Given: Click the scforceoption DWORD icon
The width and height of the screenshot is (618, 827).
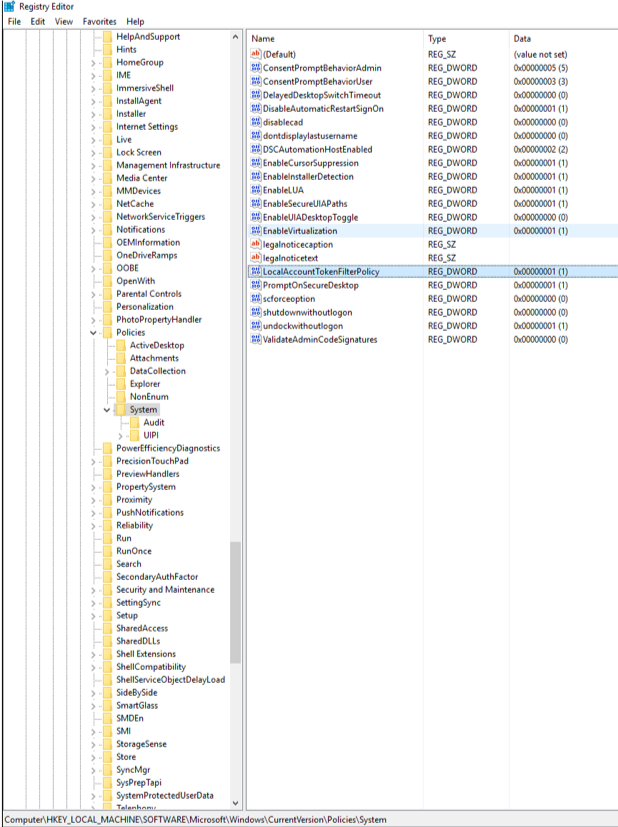Looking at the screenshot, I should click(x=256, y=299).
